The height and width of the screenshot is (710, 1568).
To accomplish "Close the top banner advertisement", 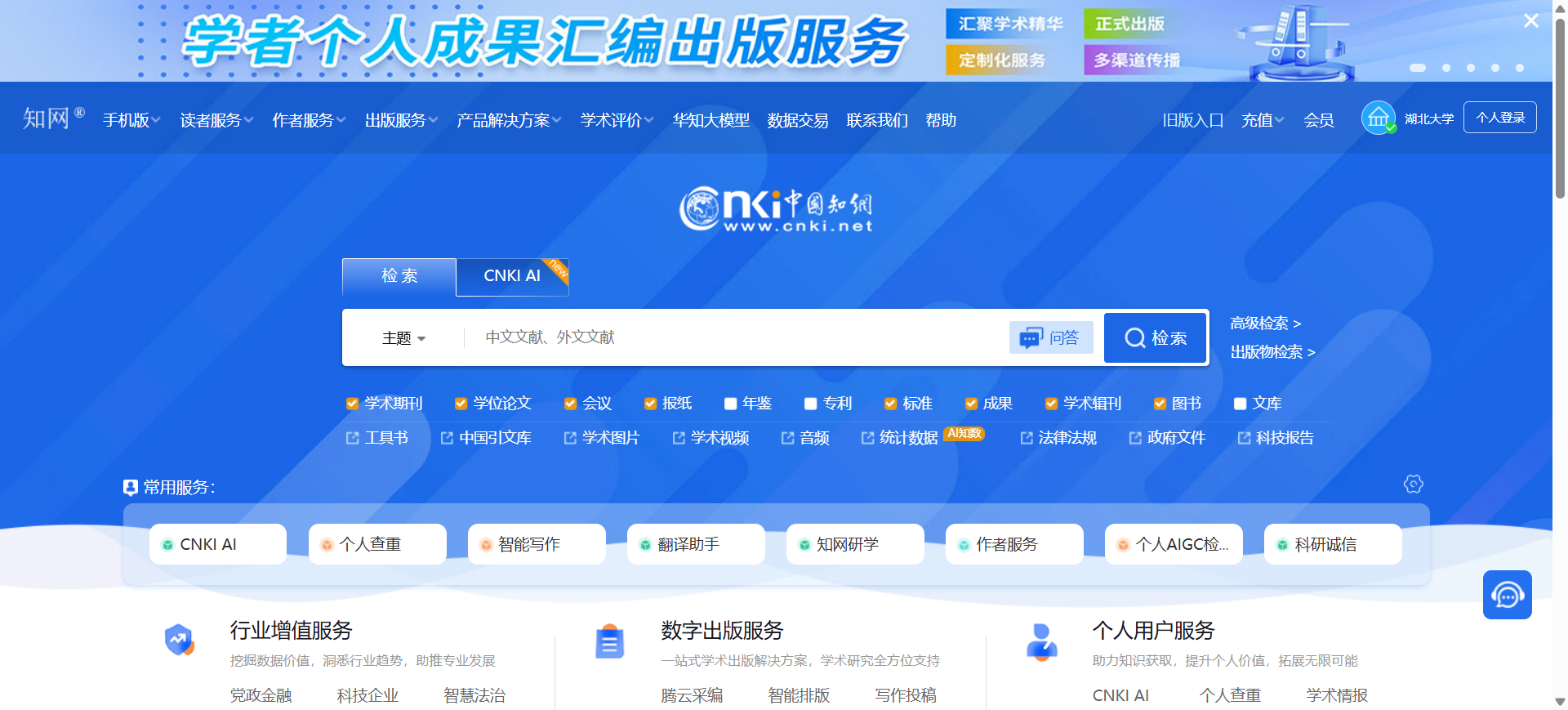I will coord(1531,21).
